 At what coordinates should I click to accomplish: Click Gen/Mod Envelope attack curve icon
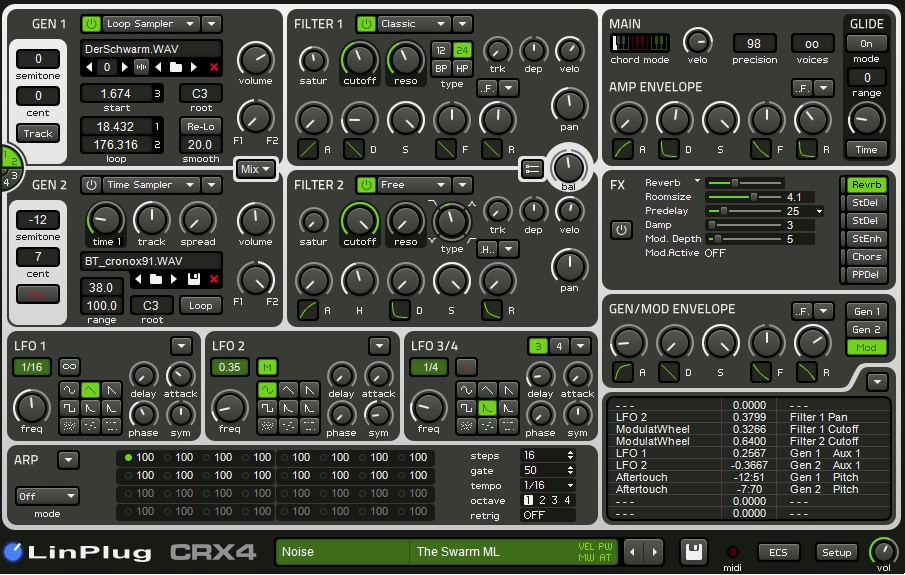622,372
